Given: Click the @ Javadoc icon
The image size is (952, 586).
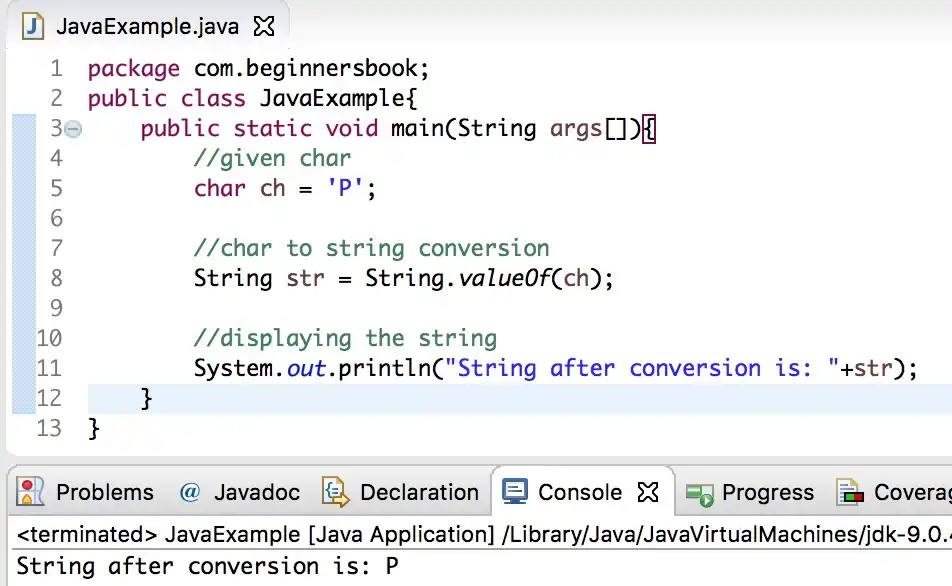Looking at the screenshot, I should tap(190, 492).
